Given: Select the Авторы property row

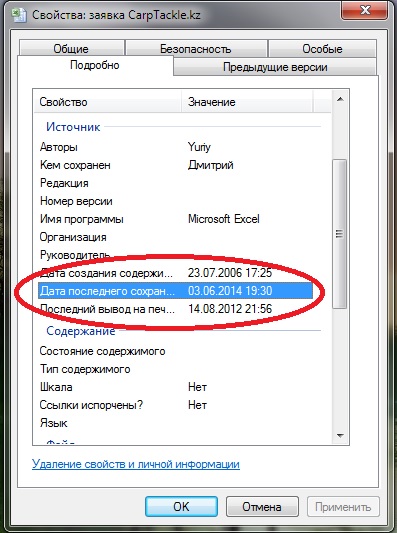Looking at the screenshot, I should [175, 147].
